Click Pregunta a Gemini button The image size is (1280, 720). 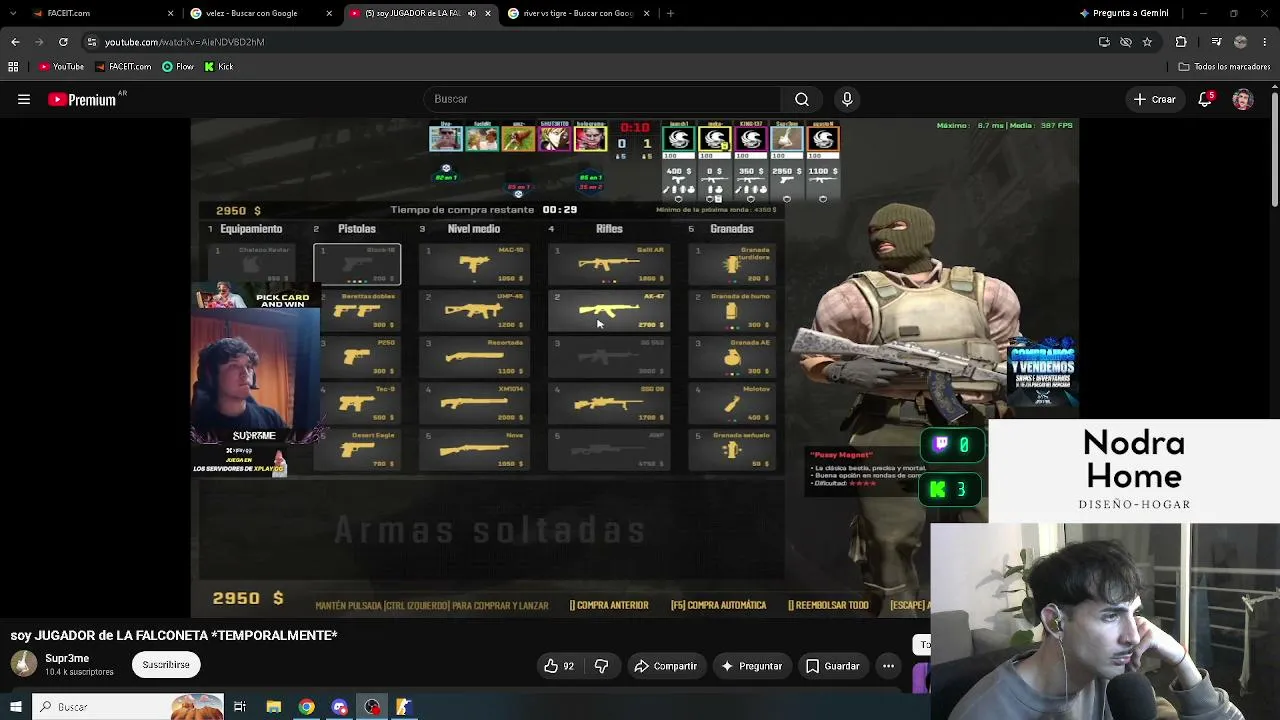[x=1124, y=13]
